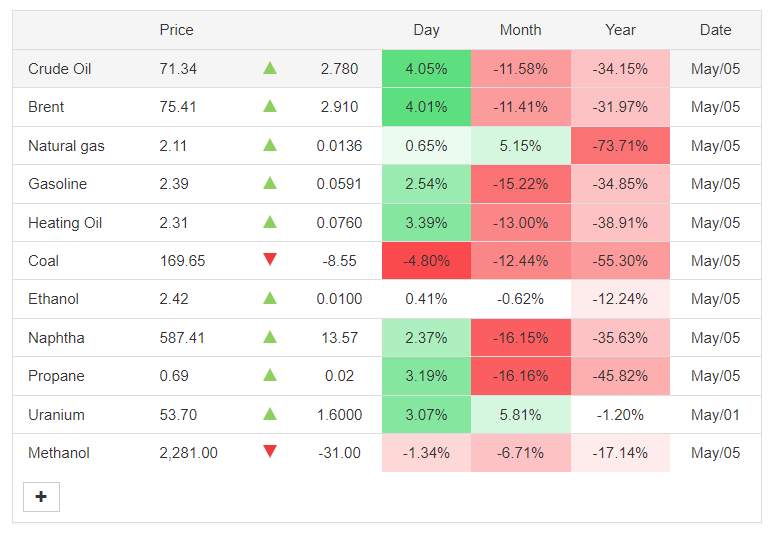Click the green up arrow for Natural gas
Screen dimensions: 773x535
tap(270, 145)
